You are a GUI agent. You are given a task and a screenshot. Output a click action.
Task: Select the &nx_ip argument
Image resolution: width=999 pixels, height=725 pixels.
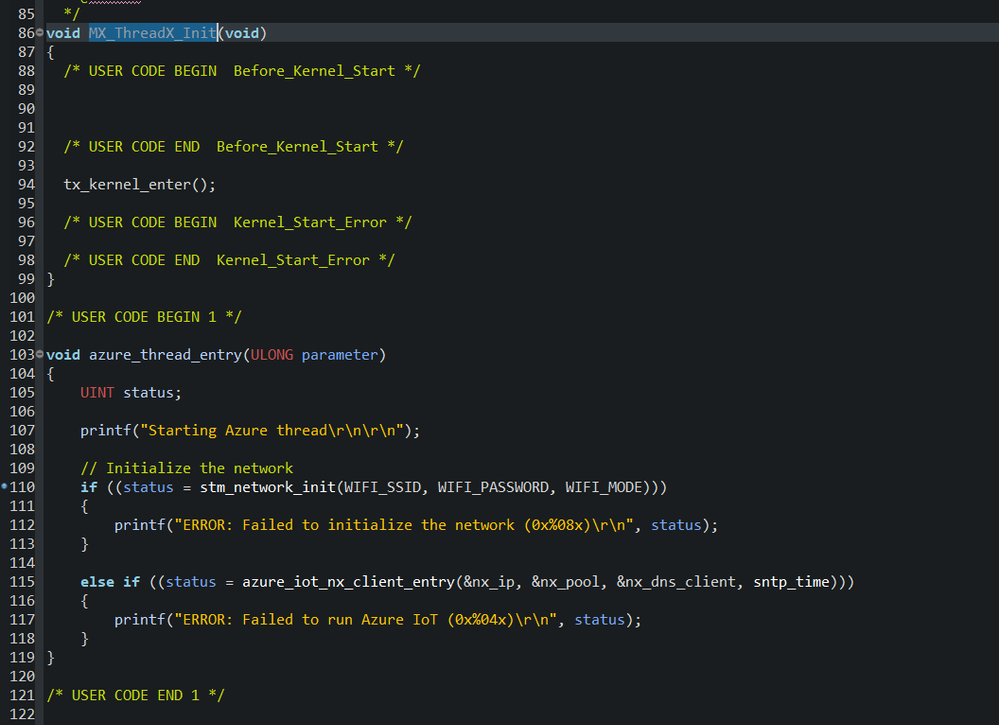489,582
